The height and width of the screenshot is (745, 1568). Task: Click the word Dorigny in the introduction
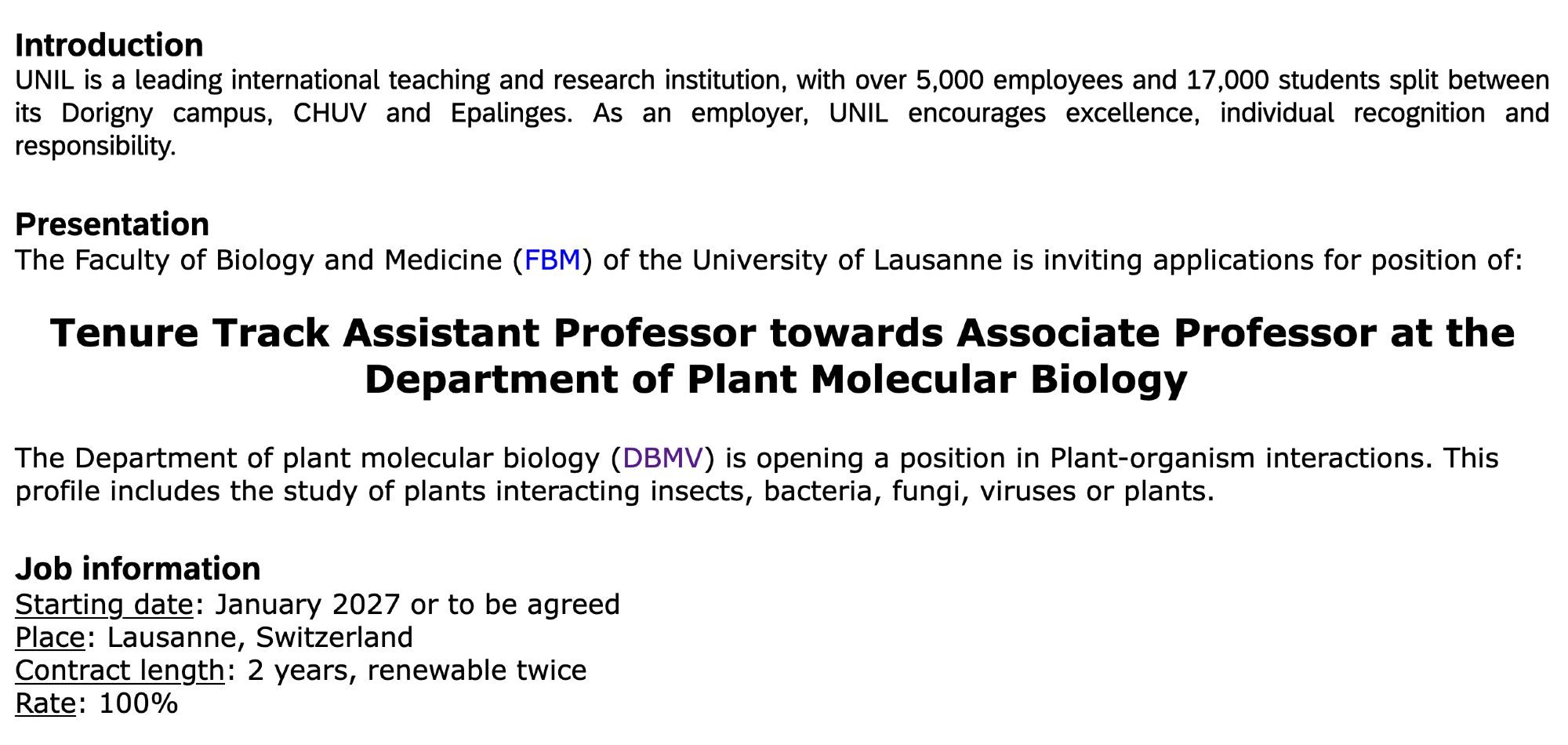(107, 114)
